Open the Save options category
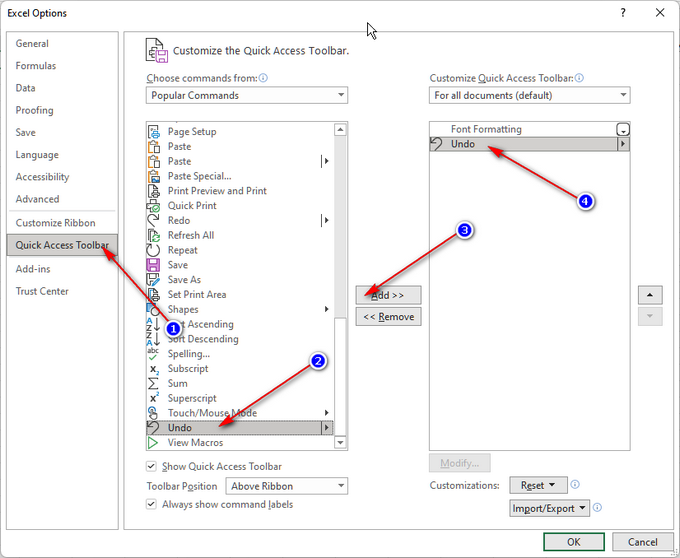 tap(26, 133)
